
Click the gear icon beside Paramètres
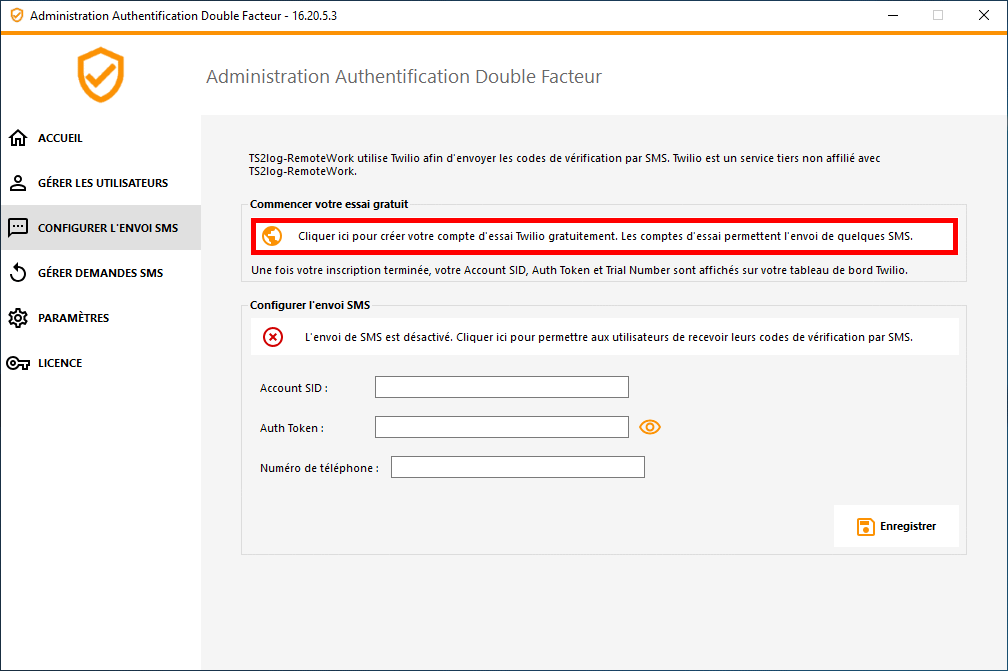pos(18,318)
